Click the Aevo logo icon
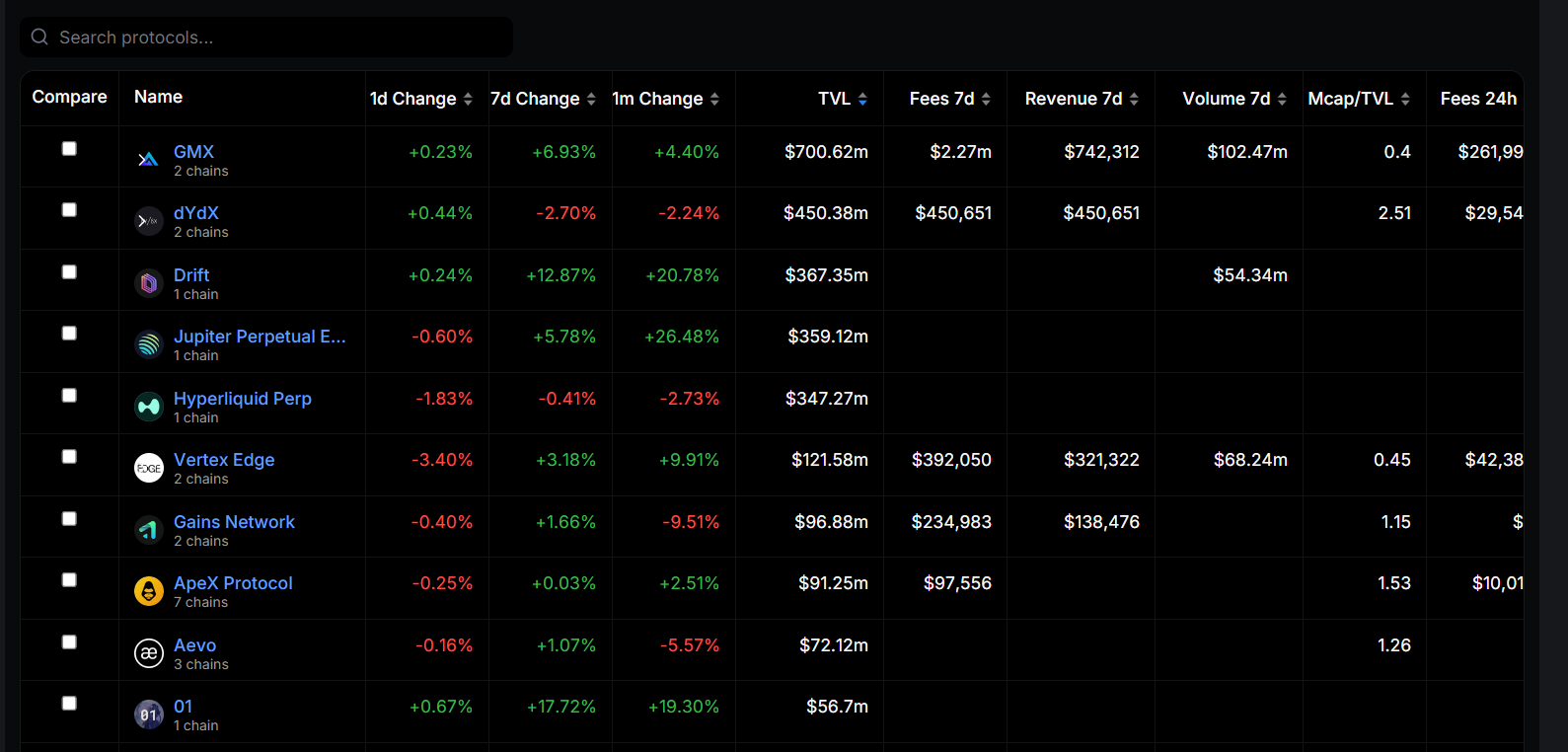This screenshot has width=1568, height=752. pyautogui.click(x=149, y=653)
